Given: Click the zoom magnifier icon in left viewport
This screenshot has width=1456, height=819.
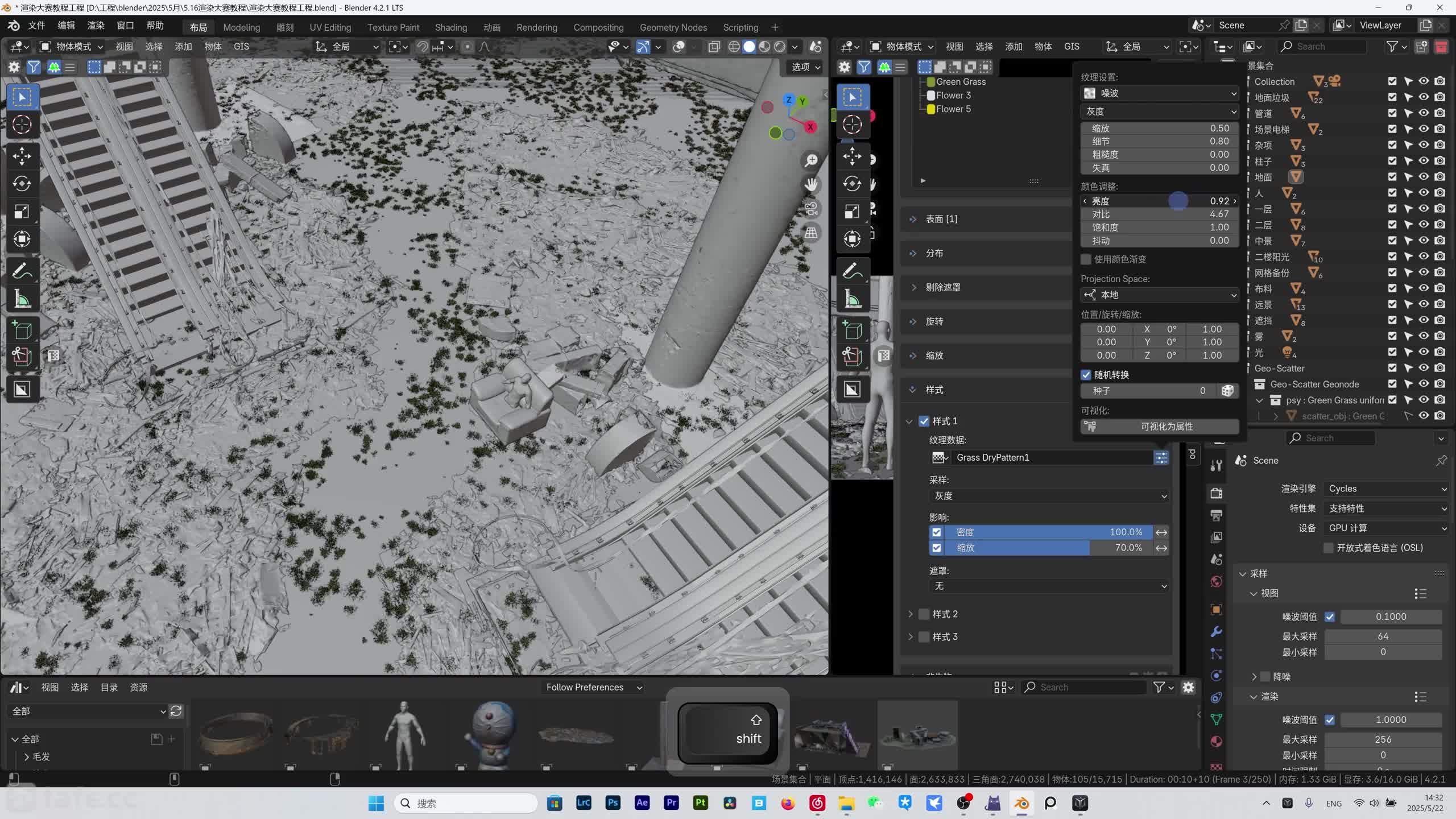Looking at the screenshot, I should [811, 160].
